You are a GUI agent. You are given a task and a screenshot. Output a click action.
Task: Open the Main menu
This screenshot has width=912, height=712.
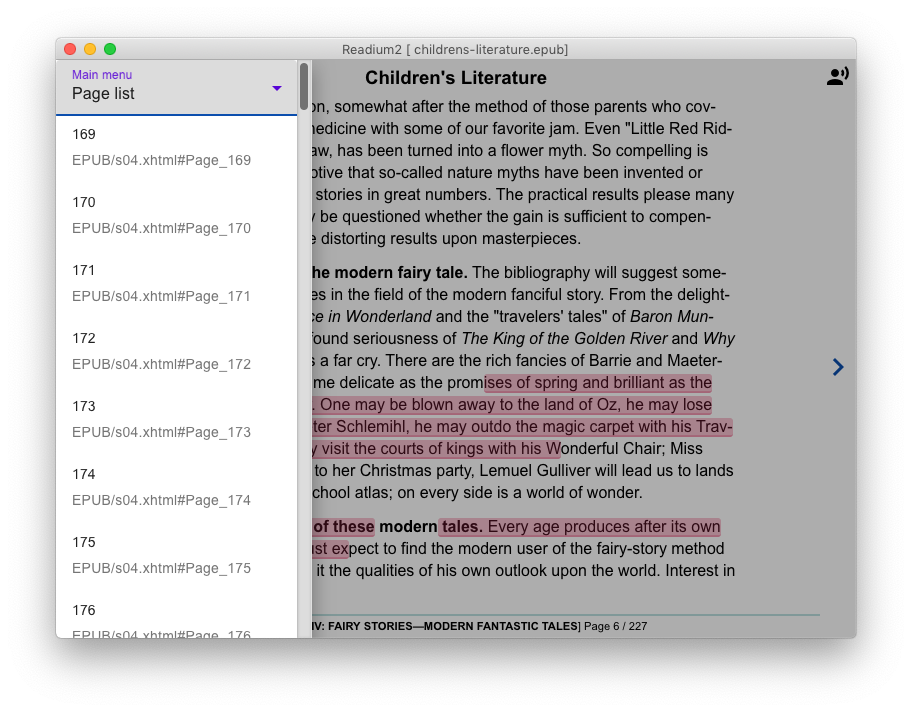pyautogui.click(x=101, y=74)
